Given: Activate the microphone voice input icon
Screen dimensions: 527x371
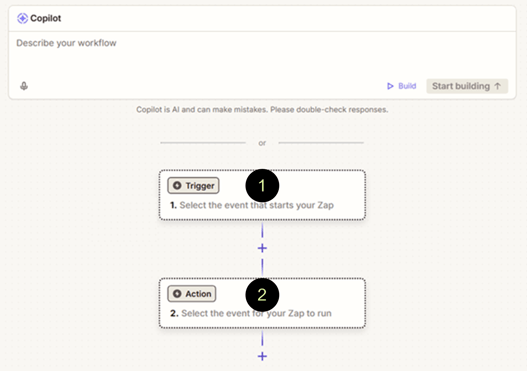Looking at the screenshot, I should pyautogui.click(x=24, y=86).
